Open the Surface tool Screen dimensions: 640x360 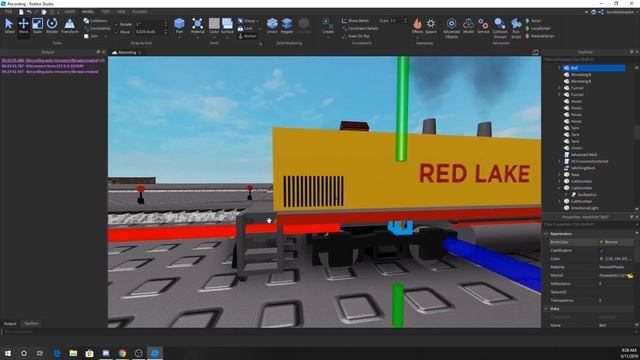click(x=227, y=26)
